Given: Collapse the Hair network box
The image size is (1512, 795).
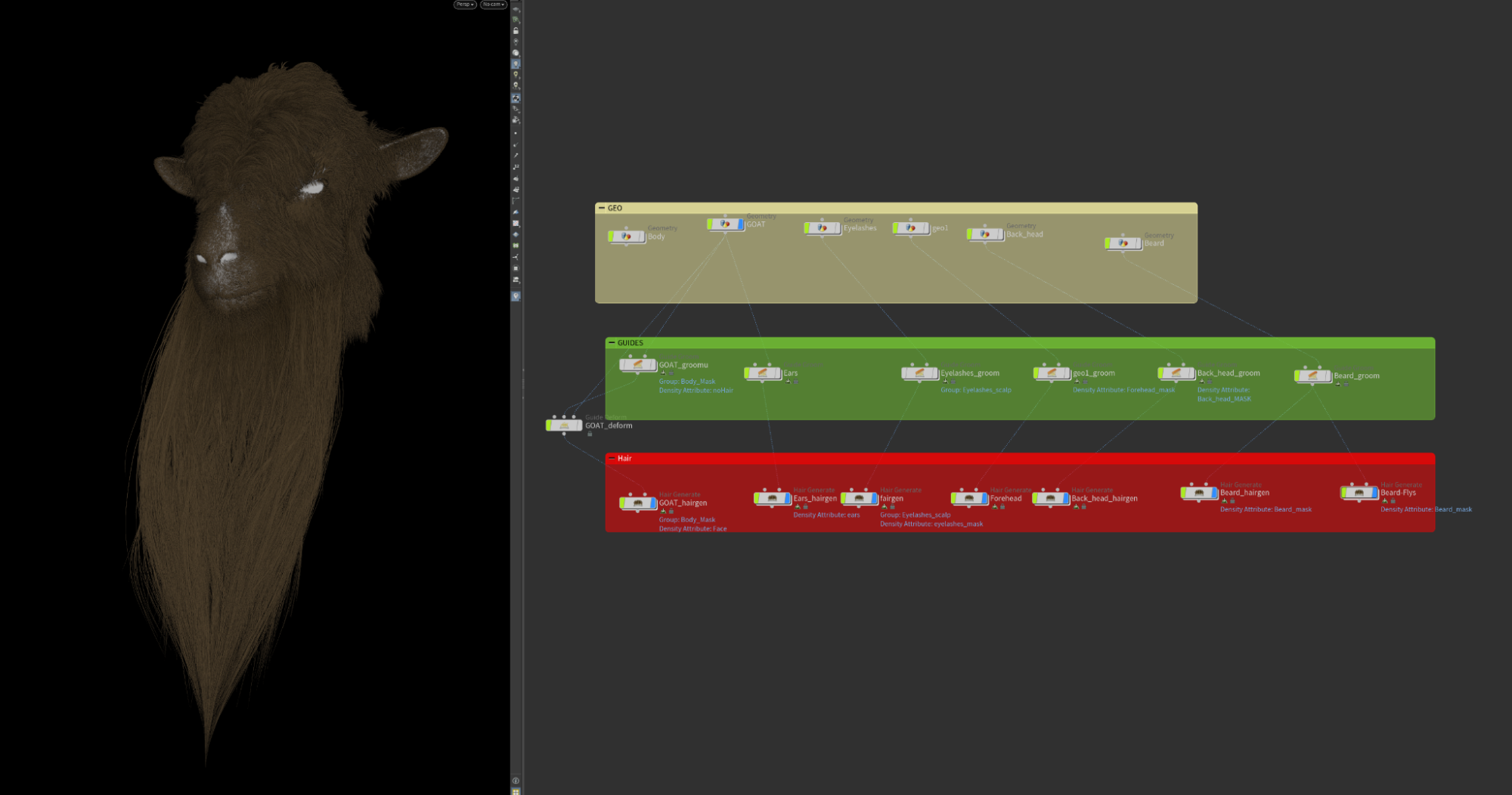Looking at the screenshot, I should click(612, 459).
